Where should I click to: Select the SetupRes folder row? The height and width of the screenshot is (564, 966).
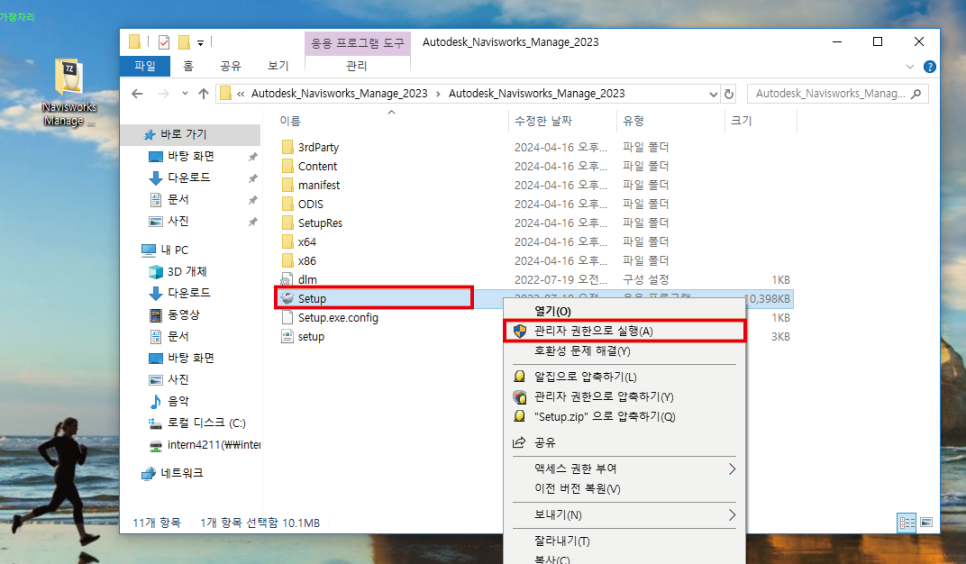534,223
